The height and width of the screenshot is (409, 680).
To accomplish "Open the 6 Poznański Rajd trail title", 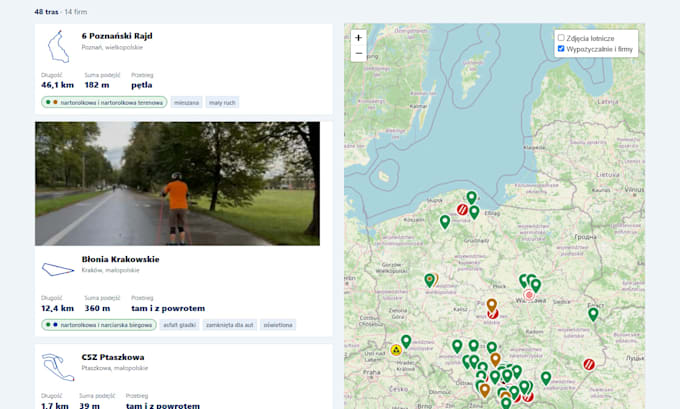I will pyautogui.click(x=117, y=36).
